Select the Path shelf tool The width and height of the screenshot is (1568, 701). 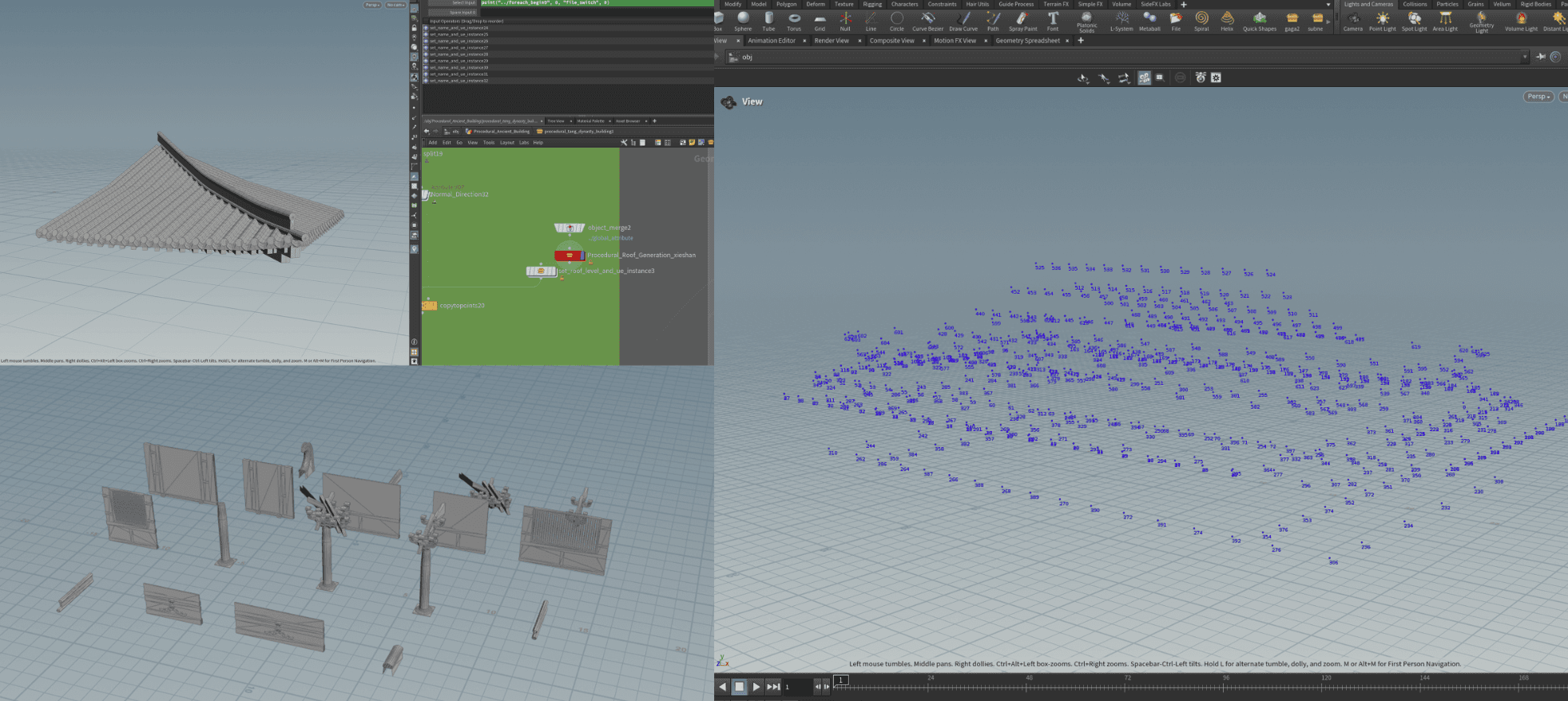pyautogui.click(x=993, y=21)
